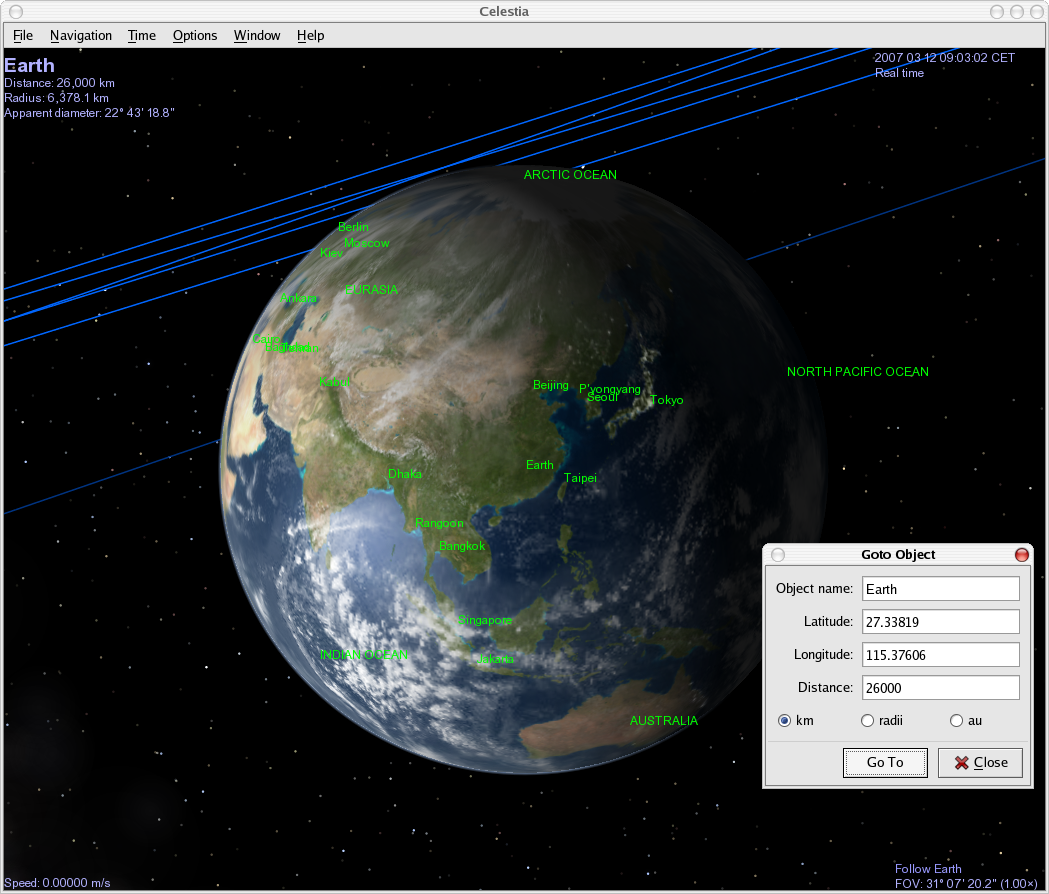Select the radii distance unit
The width and height of the screenshot is (1049, 894).
click(x=867, y=721)
